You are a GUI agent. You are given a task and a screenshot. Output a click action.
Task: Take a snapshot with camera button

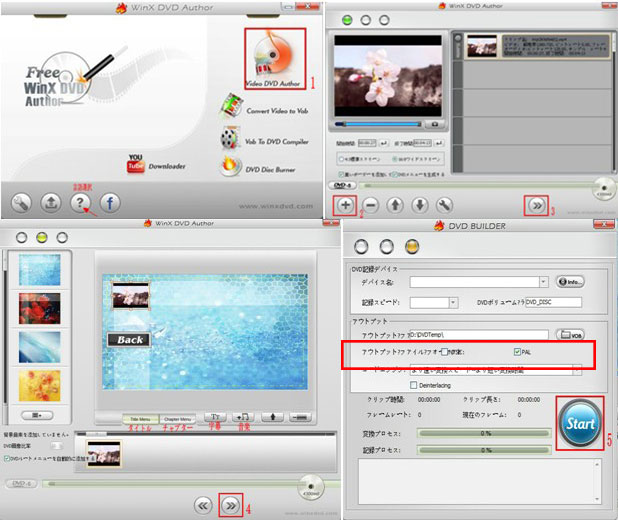(x=435, y=124)
